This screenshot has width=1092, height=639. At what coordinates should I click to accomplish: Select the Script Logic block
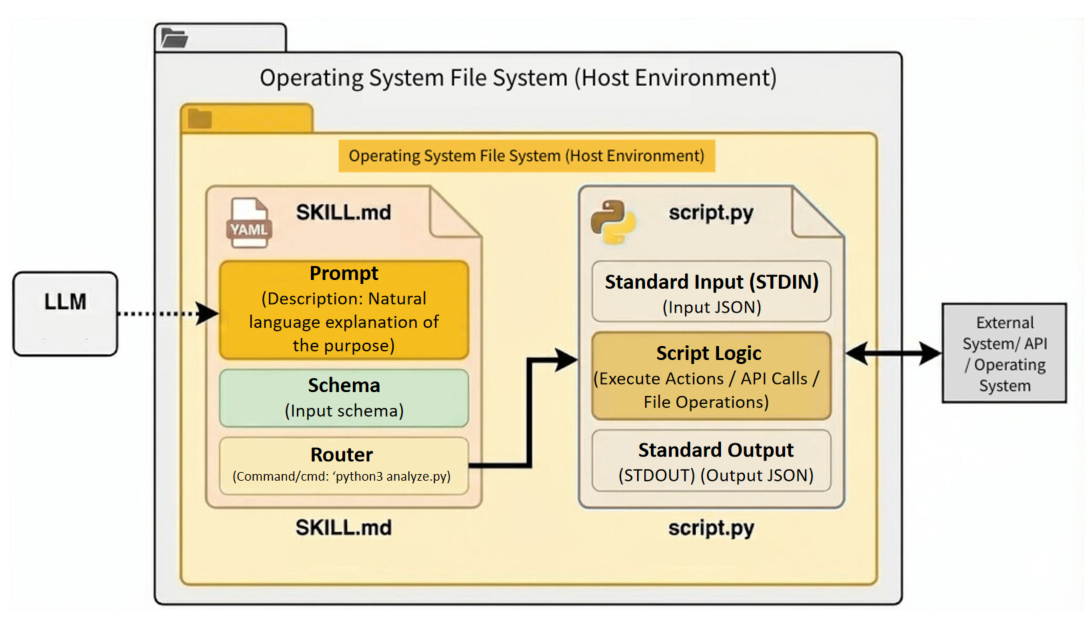coord(711,375)
